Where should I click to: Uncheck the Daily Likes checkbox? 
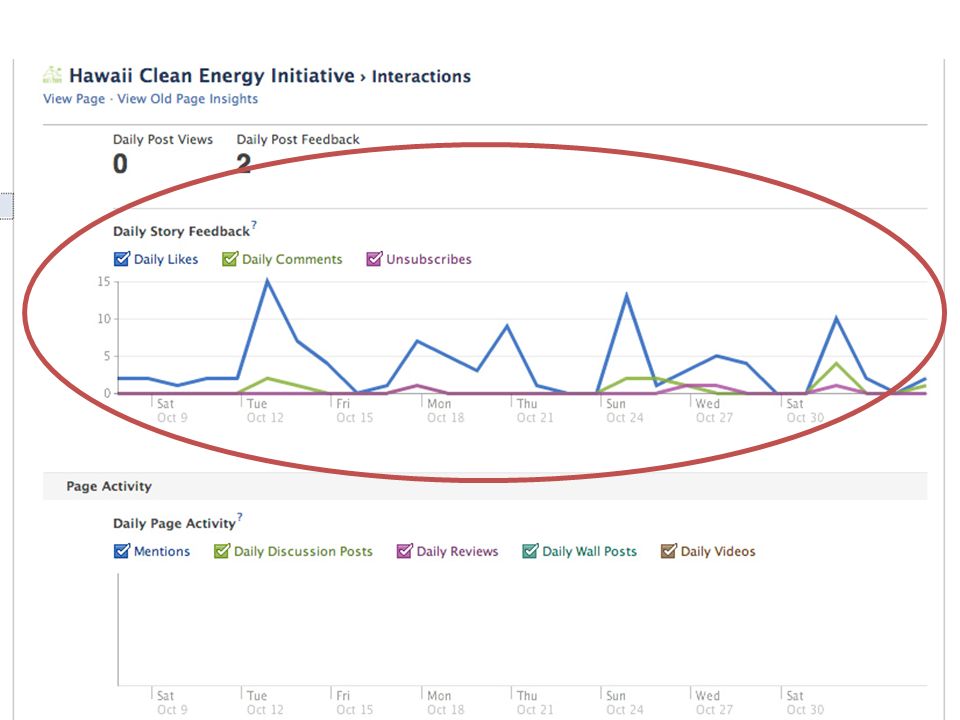[122, 259]
